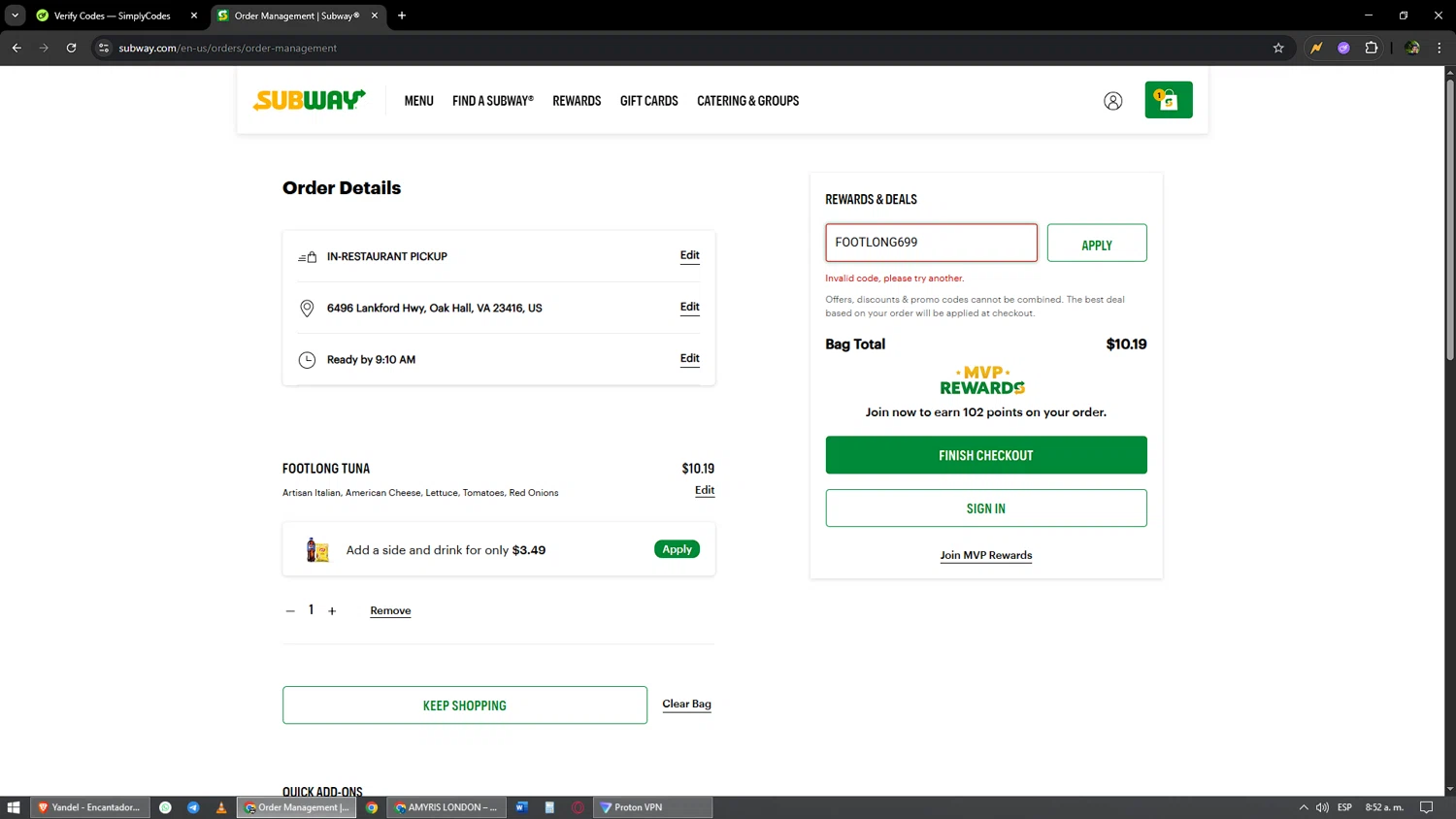The width and height of the screenshot is (1456, 819).
Task: Open FIND A SUBWAY navigation item
Action: tap(493, 101)
